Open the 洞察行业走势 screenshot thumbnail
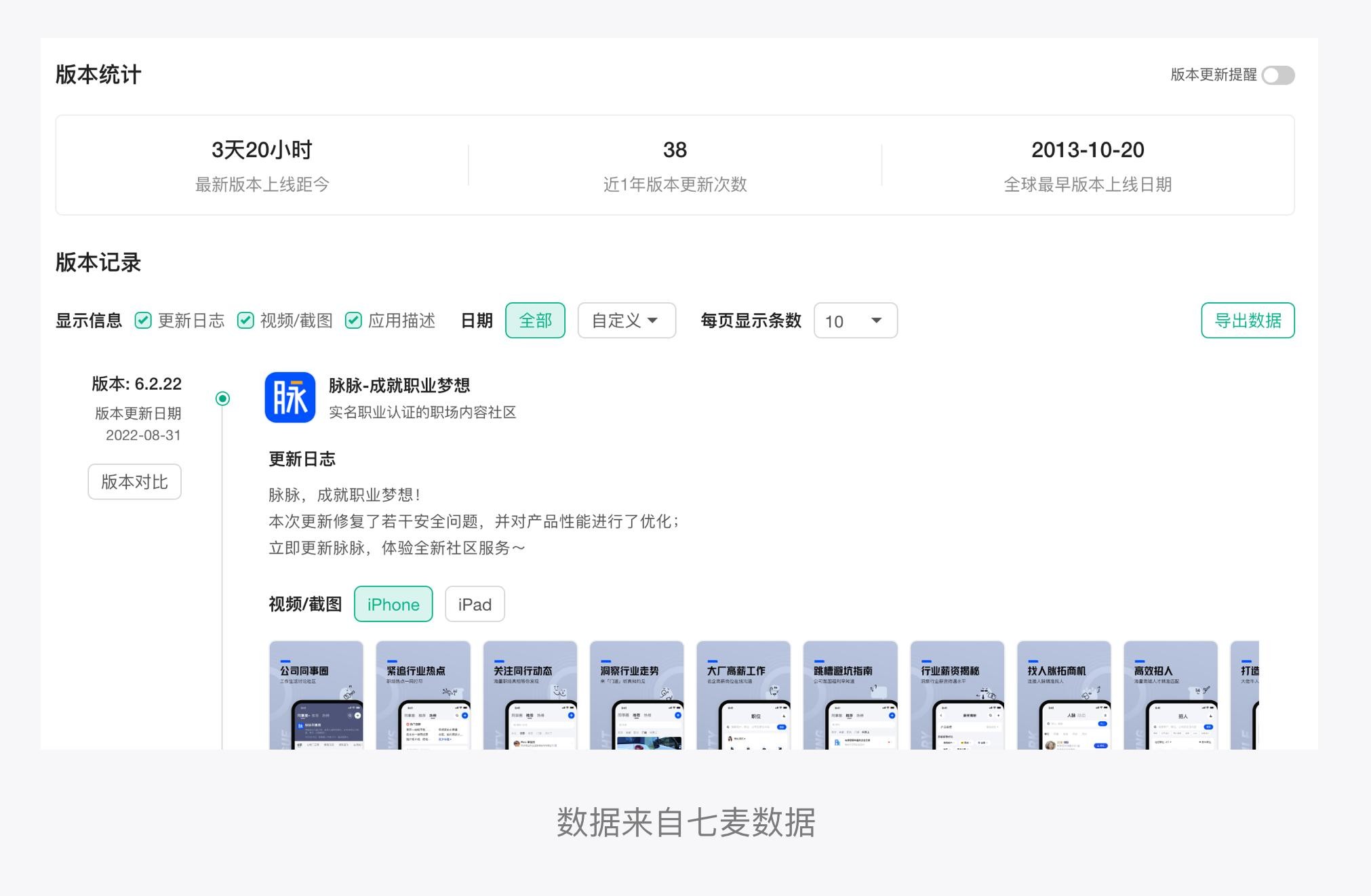1371x896 pixels. coord(637,695)
